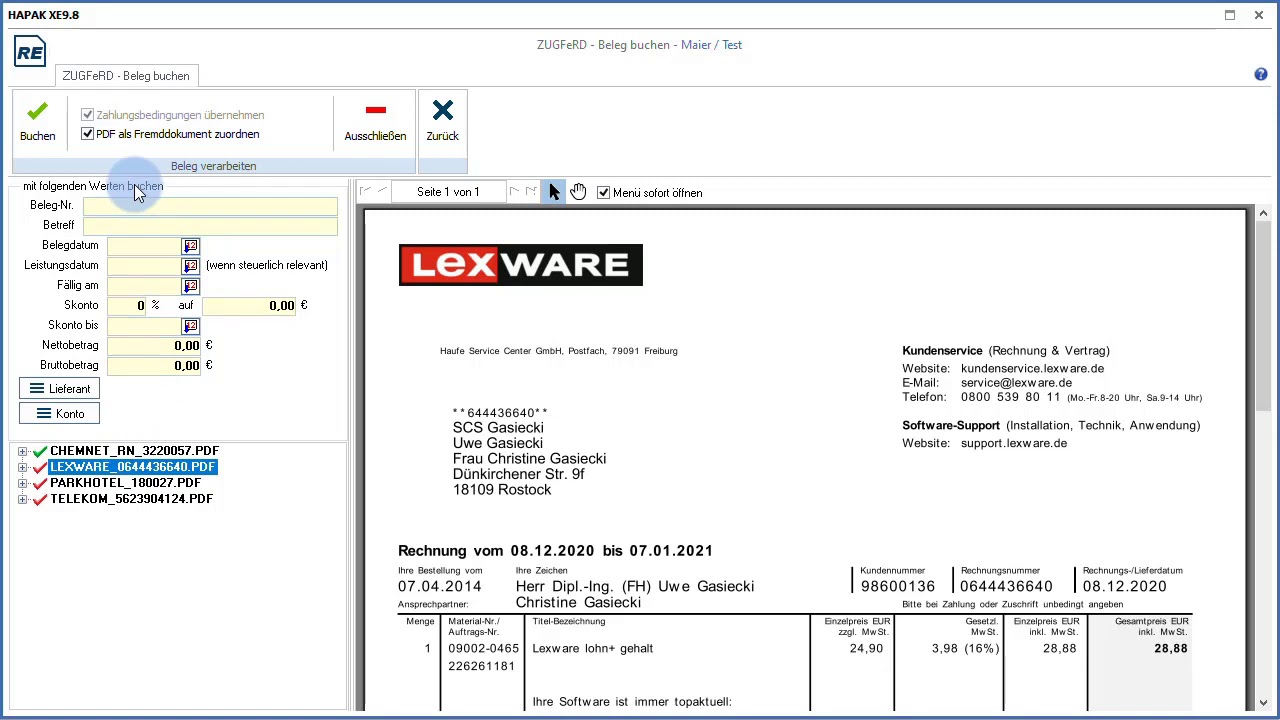Toggle 'Zahlungsbedingungen übernehmen' checkbox

[88, 115]
